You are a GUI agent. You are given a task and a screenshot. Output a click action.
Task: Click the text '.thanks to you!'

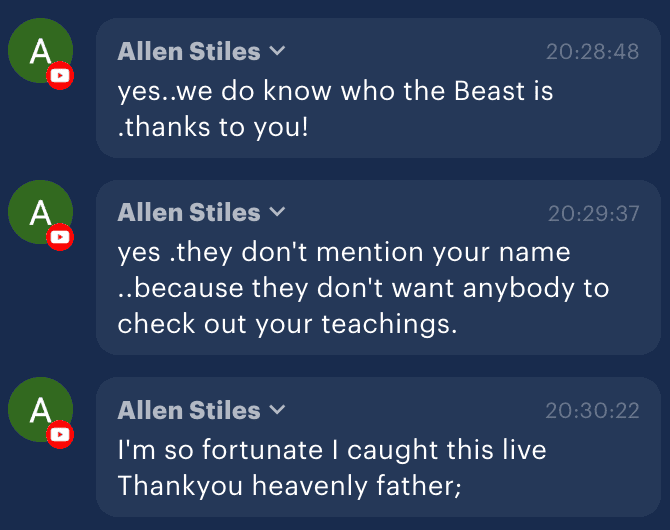tap(213, 127)
